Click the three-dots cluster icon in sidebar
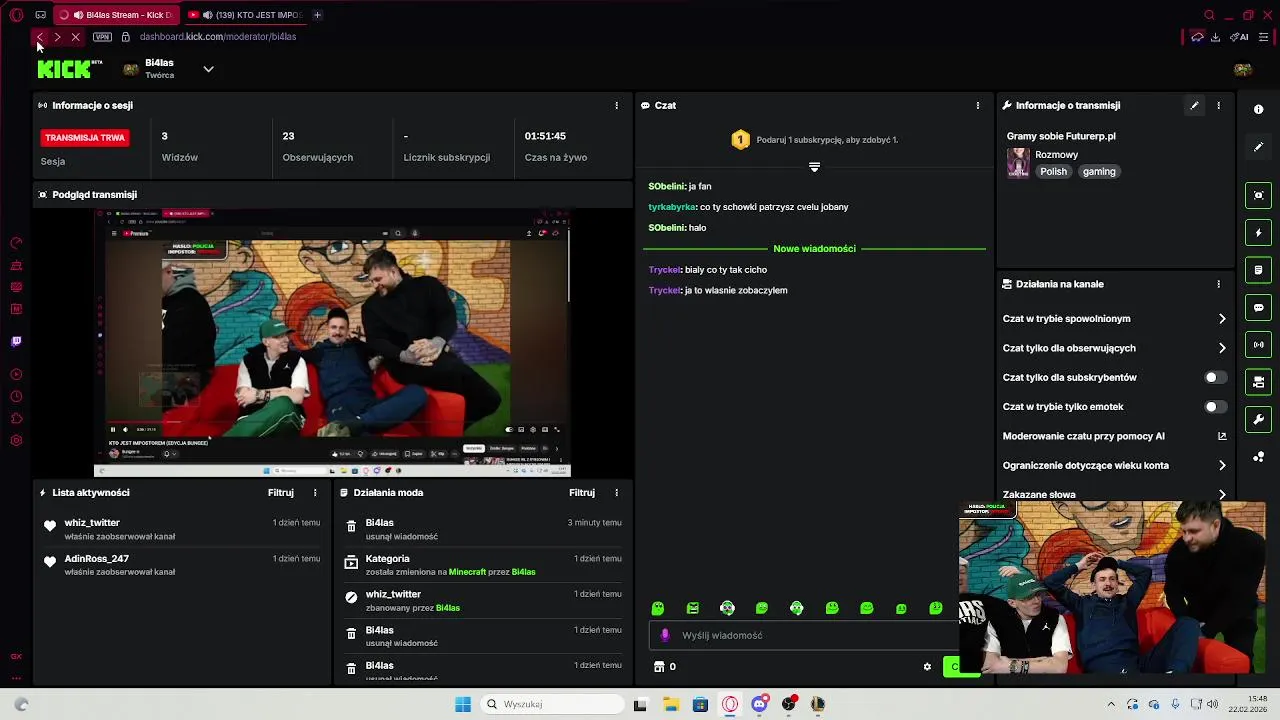The width and height of the screenshot is (1280, 720). point(1259,457)
